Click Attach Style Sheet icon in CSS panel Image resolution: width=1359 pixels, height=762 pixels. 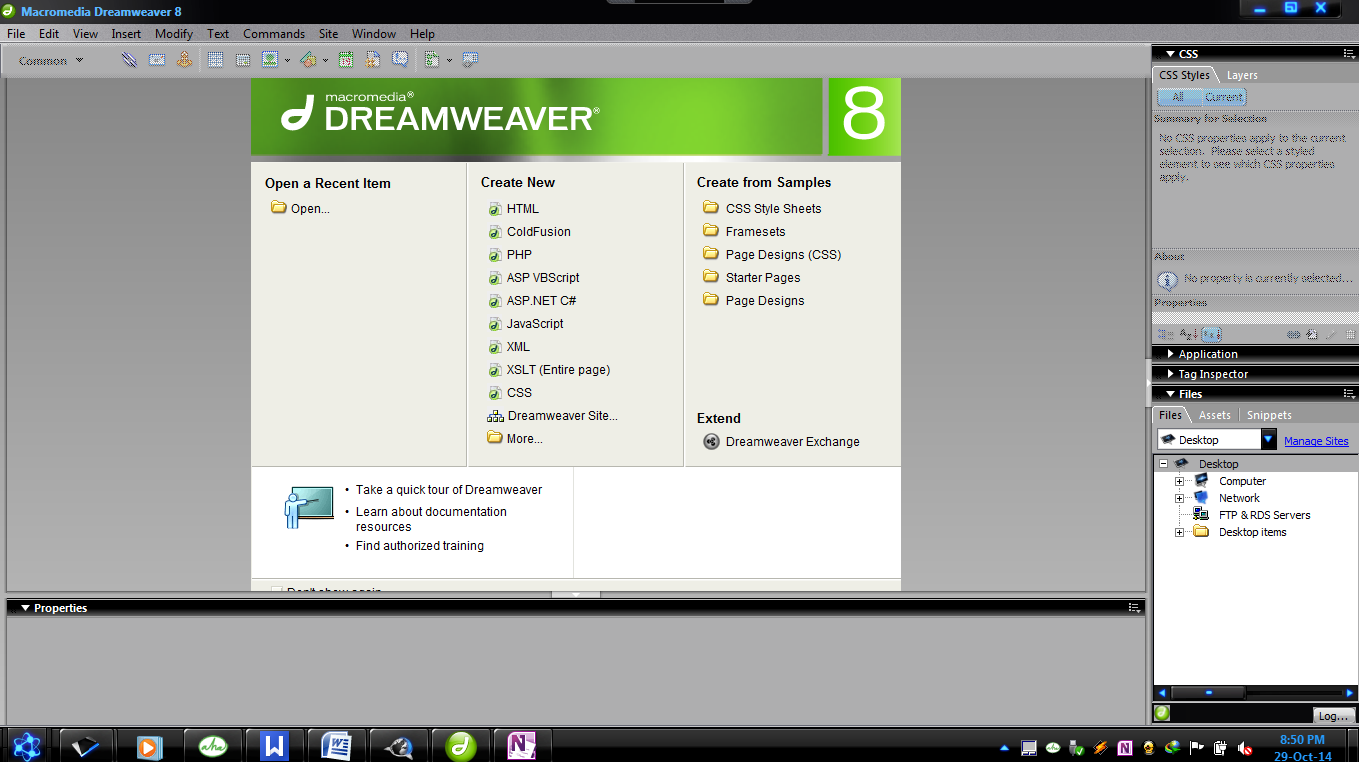pyautogui.click(x=1294, y=335)
